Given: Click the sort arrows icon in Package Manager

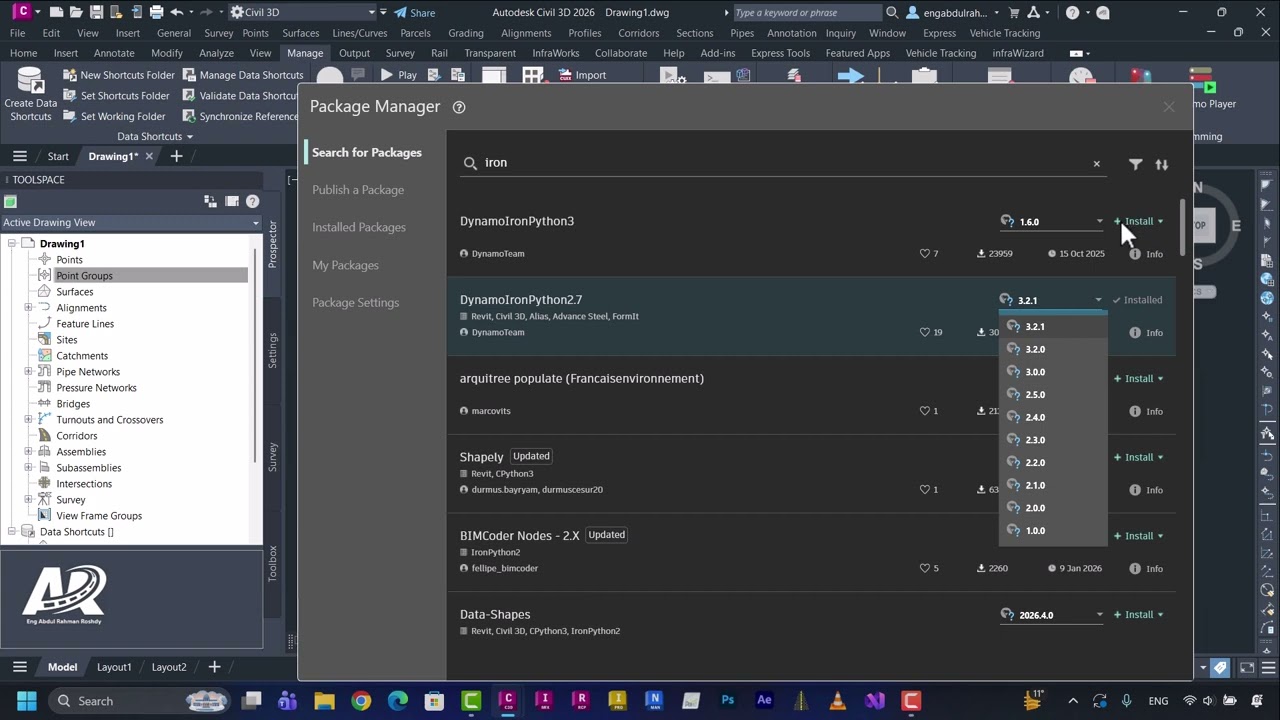Looking at the screenshot, I should 1162,164.
